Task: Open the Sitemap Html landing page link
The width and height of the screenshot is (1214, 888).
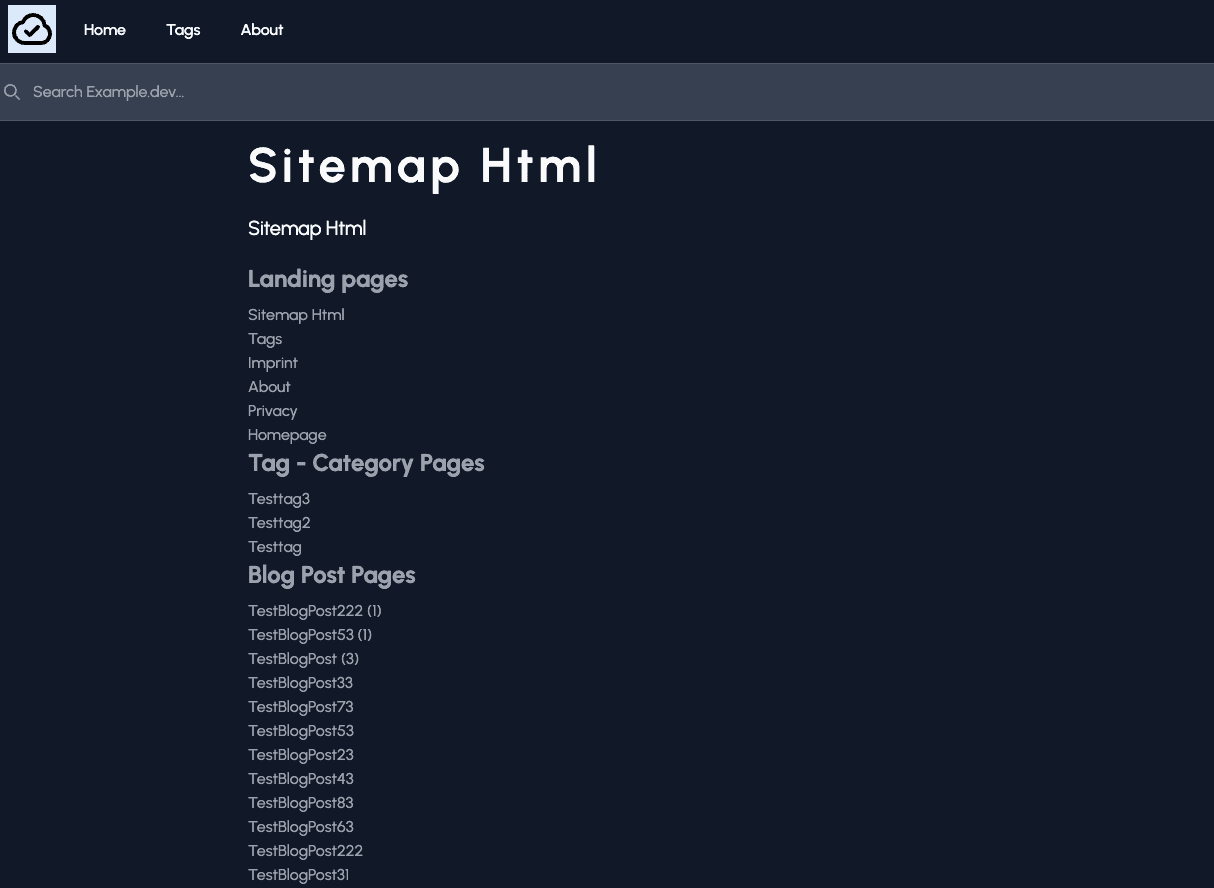Action: [296, 315]
